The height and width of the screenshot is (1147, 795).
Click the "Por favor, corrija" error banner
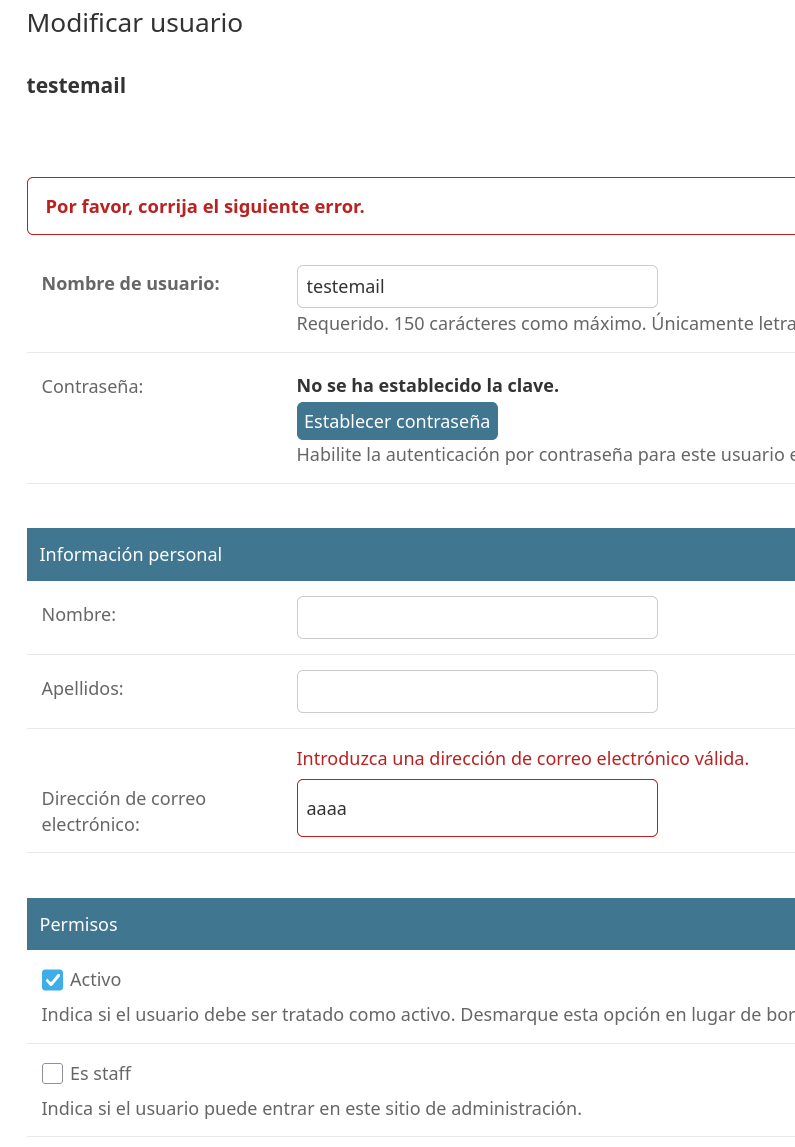pos(205,207)
